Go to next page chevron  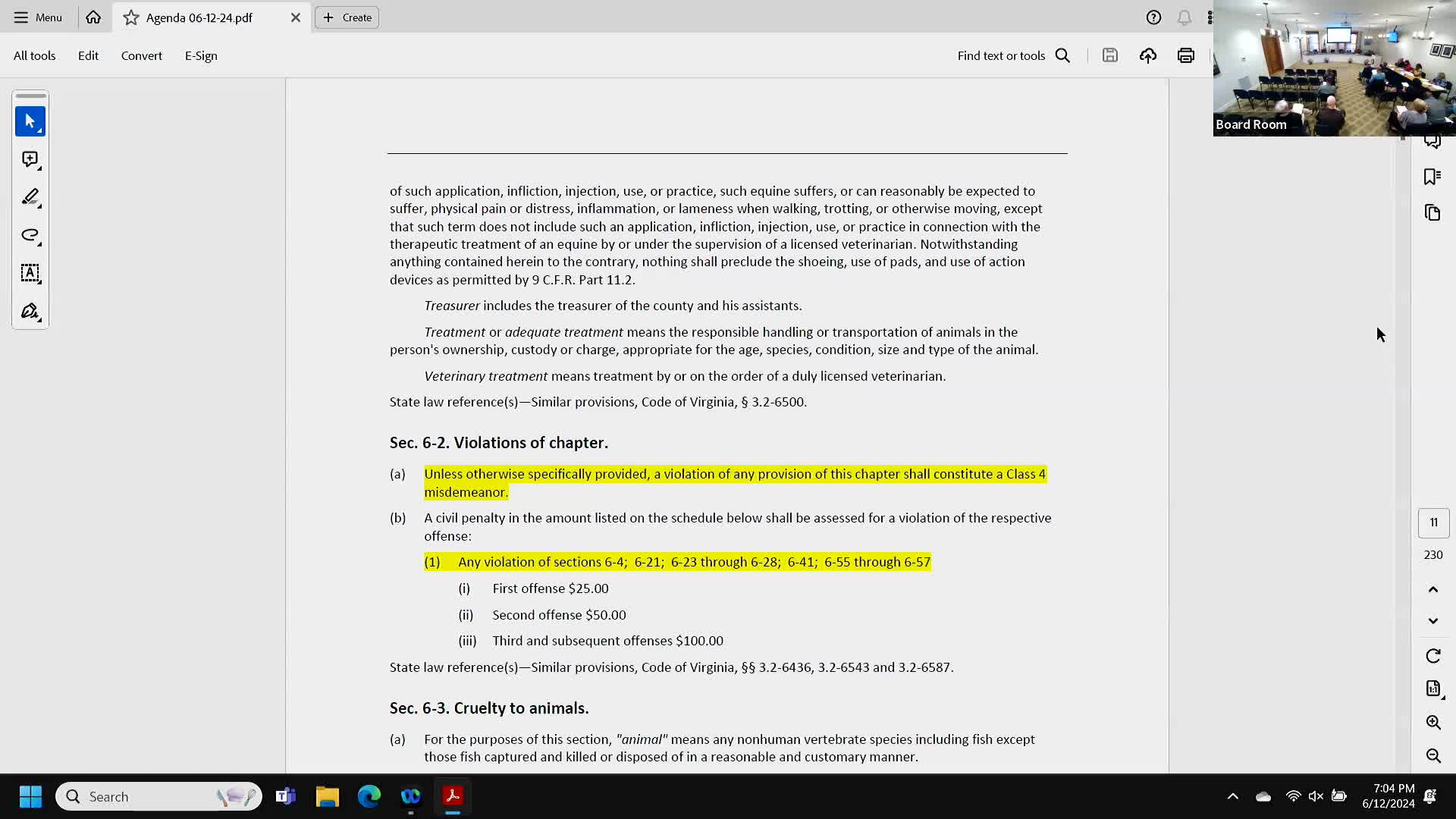[x=1432, y=621]
